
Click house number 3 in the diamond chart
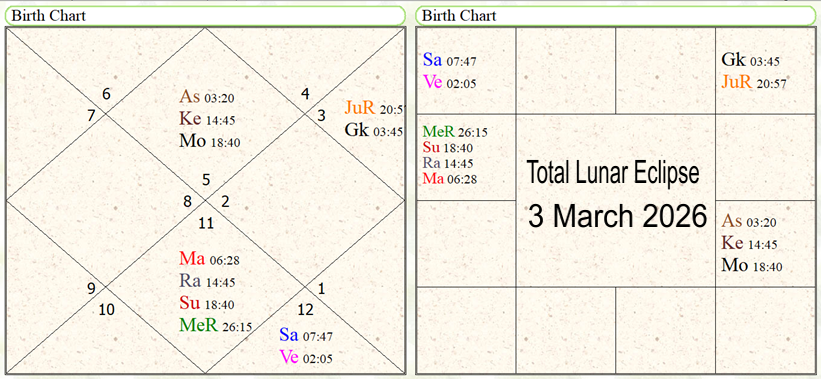tap(320, 115)
